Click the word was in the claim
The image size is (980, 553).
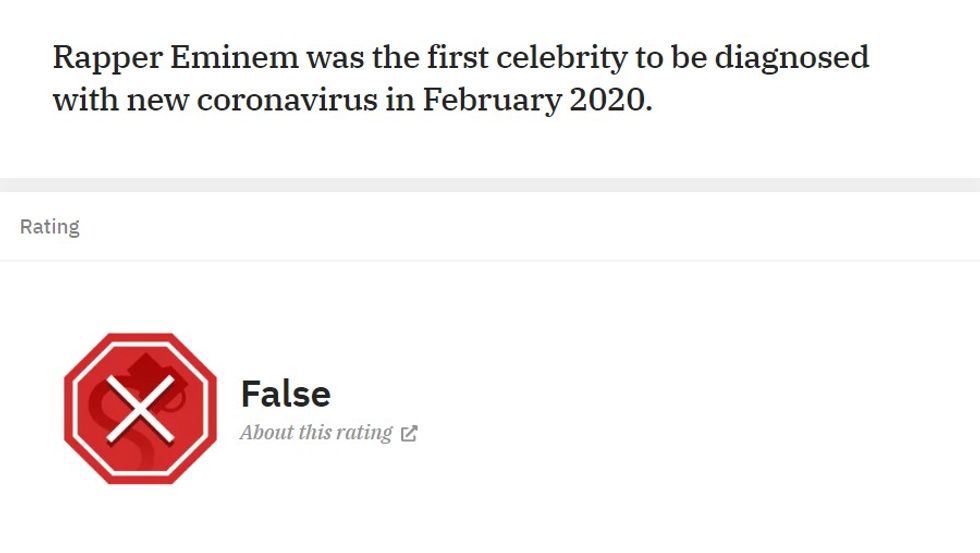tap(334, 57)
